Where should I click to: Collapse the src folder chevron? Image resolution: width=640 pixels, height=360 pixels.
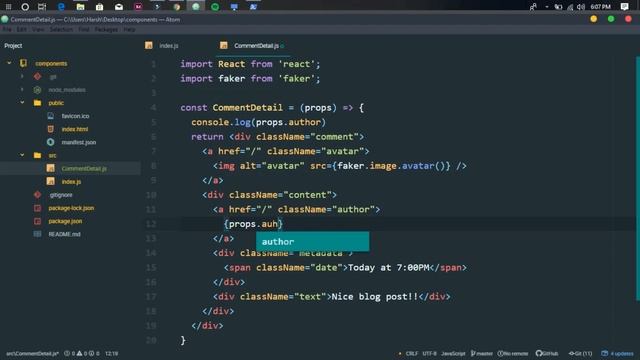22,155
